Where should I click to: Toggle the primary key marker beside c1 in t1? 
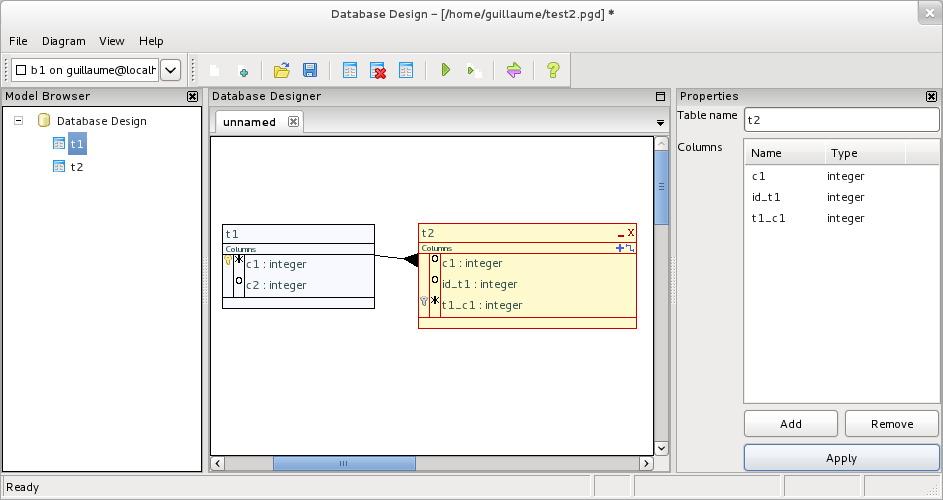point(239,260)
